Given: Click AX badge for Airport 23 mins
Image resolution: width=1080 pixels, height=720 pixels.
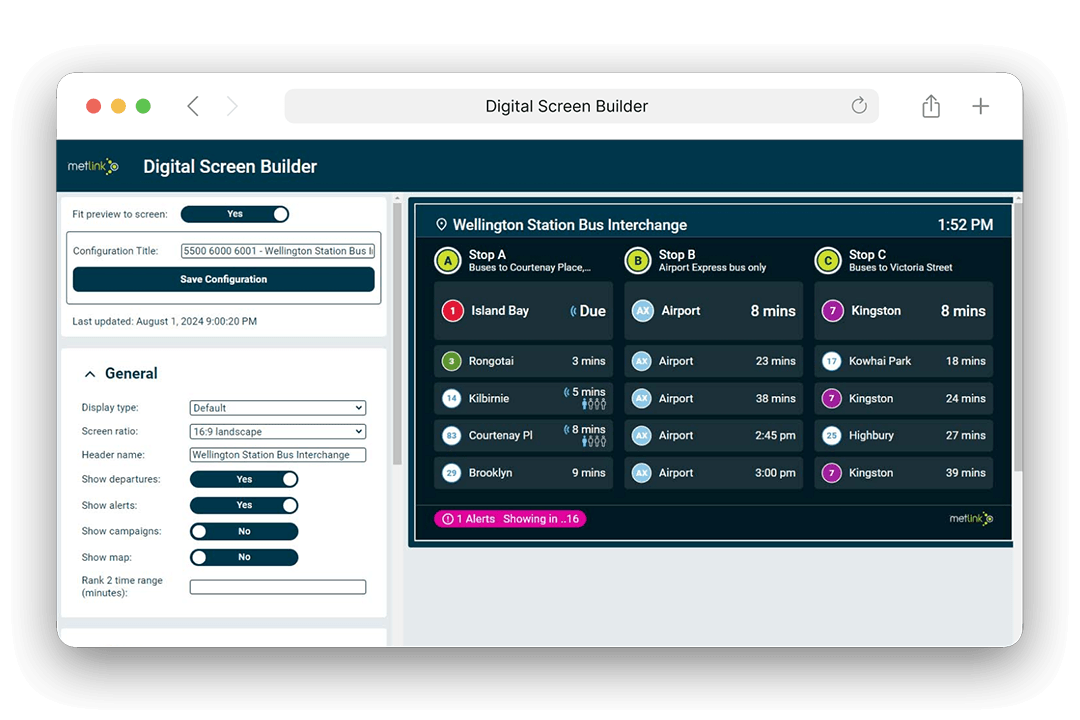Looking at the screenshot, I should (x=641, y=361).
